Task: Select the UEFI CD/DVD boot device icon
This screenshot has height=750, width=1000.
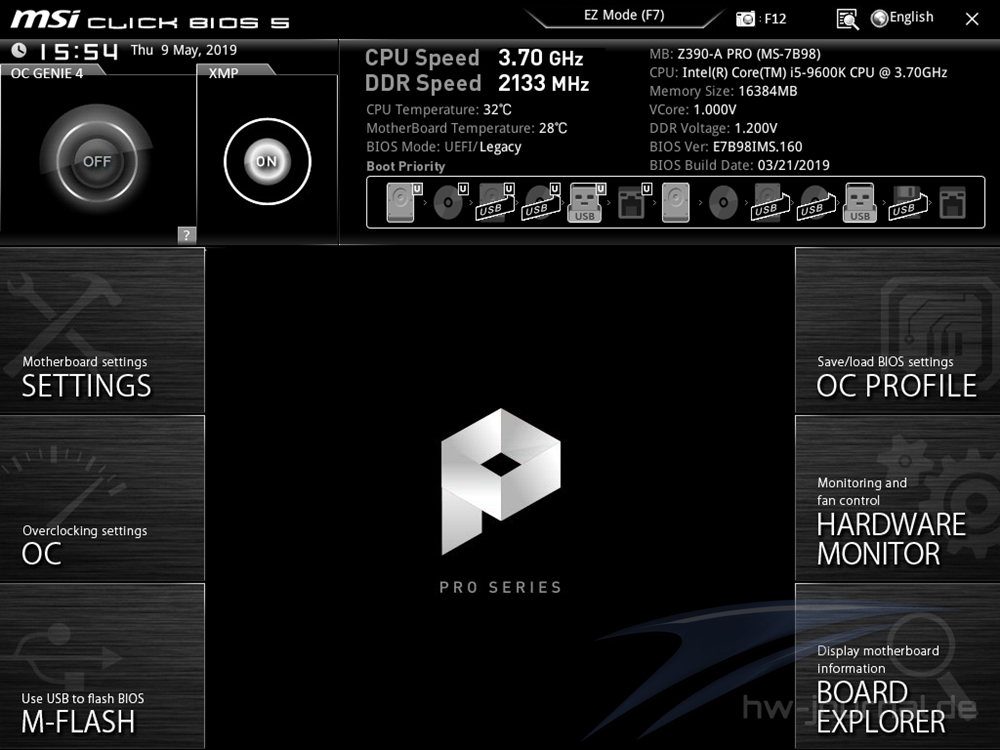Action: [x=450, y=203]
